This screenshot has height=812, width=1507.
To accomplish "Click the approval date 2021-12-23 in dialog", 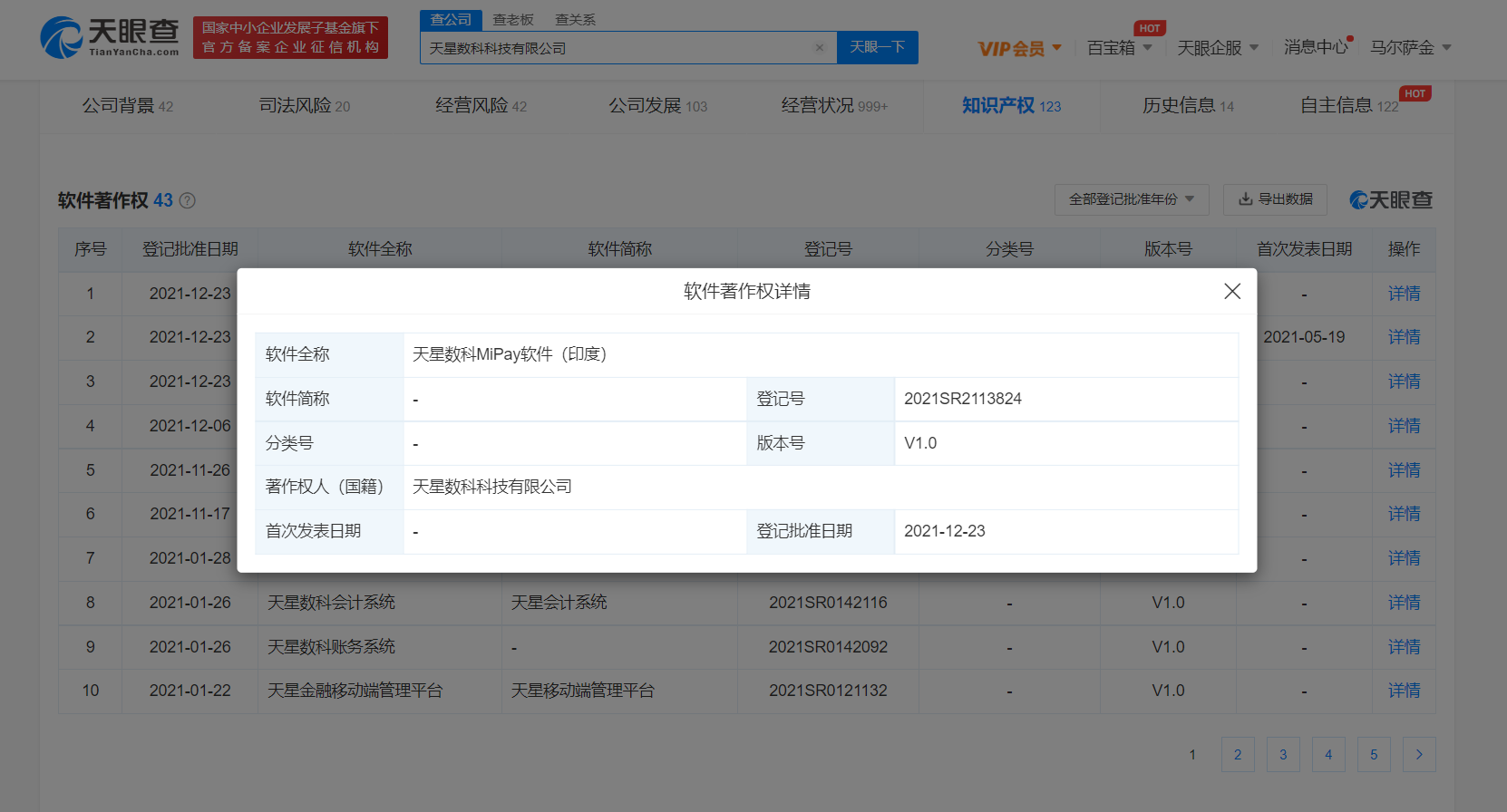I will coord(945,531).
